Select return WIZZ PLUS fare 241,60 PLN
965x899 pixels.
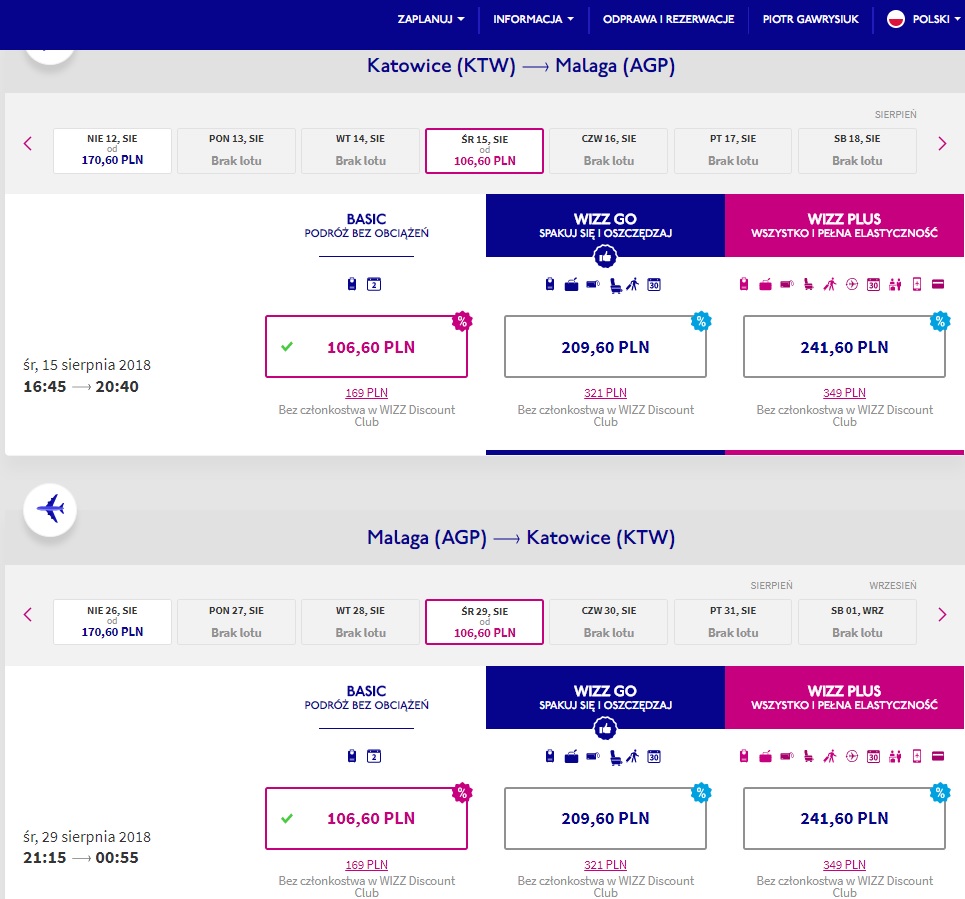pos(844,818)
